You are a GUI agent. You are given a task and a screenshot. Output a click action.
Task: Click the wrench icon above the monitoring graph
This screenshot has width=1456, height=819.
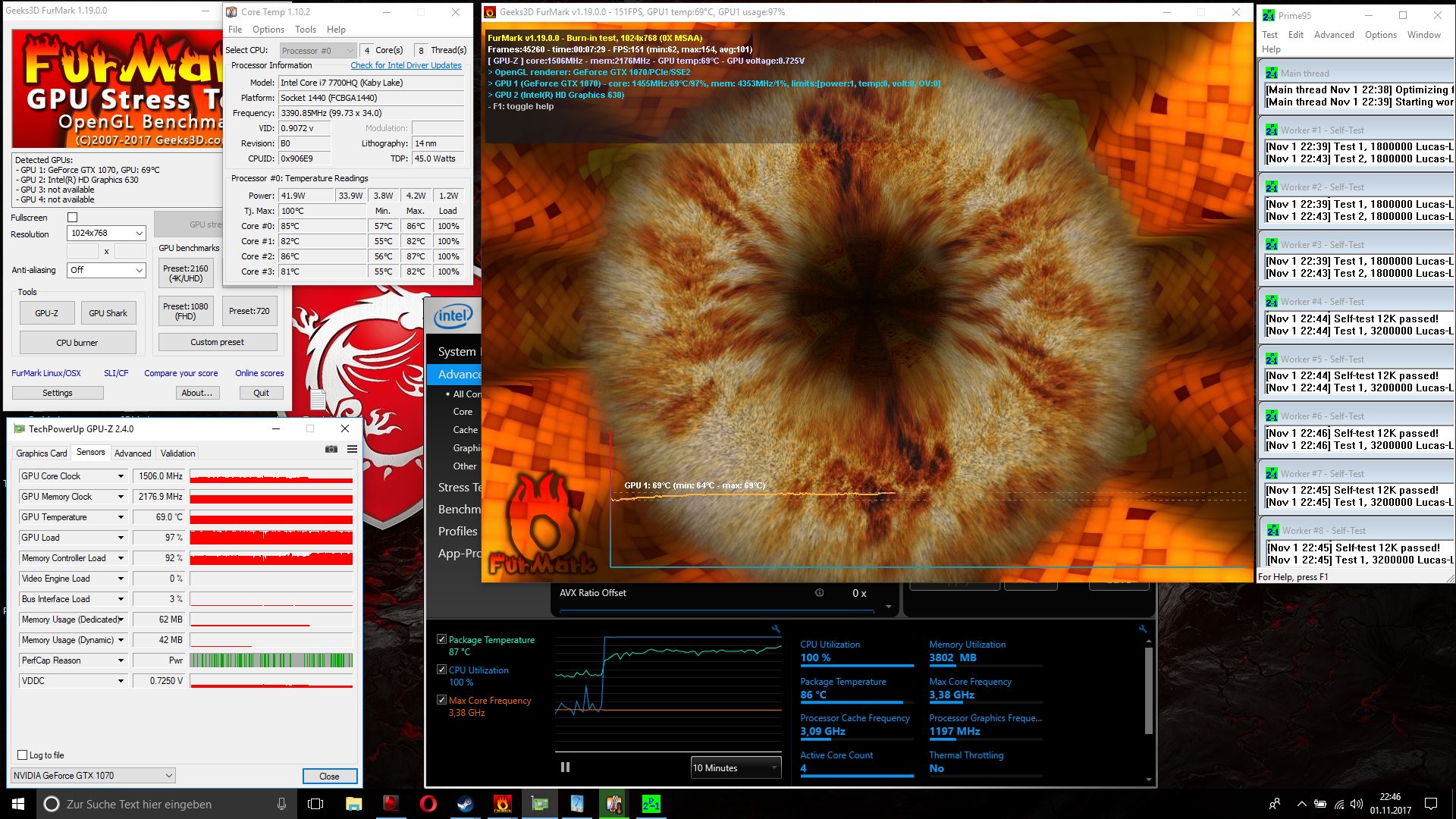tap(776, 629)
